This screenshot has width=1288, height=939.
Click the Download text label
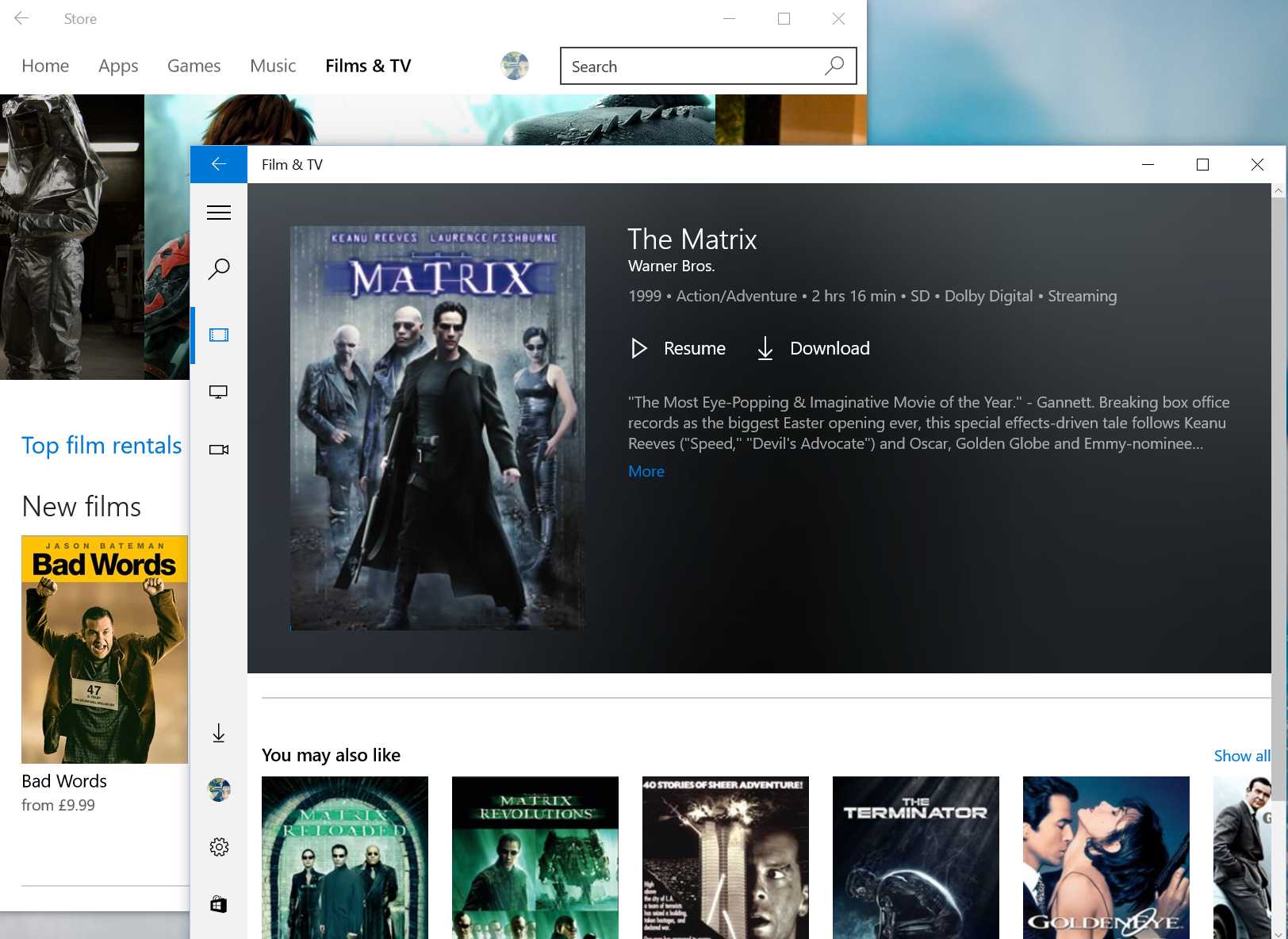pyautogui.click(x=830, y=348)
